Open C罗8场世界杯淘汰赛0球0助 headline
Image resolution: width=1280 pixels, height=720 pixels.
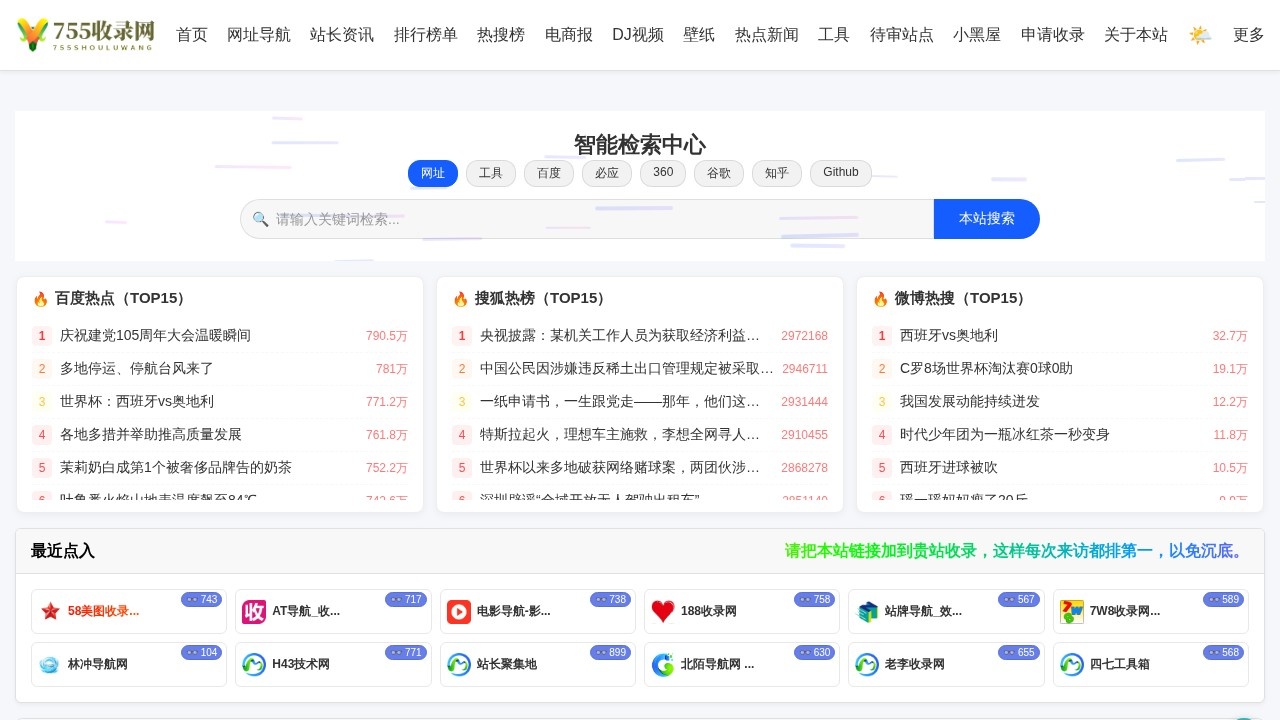pos(986,369)
